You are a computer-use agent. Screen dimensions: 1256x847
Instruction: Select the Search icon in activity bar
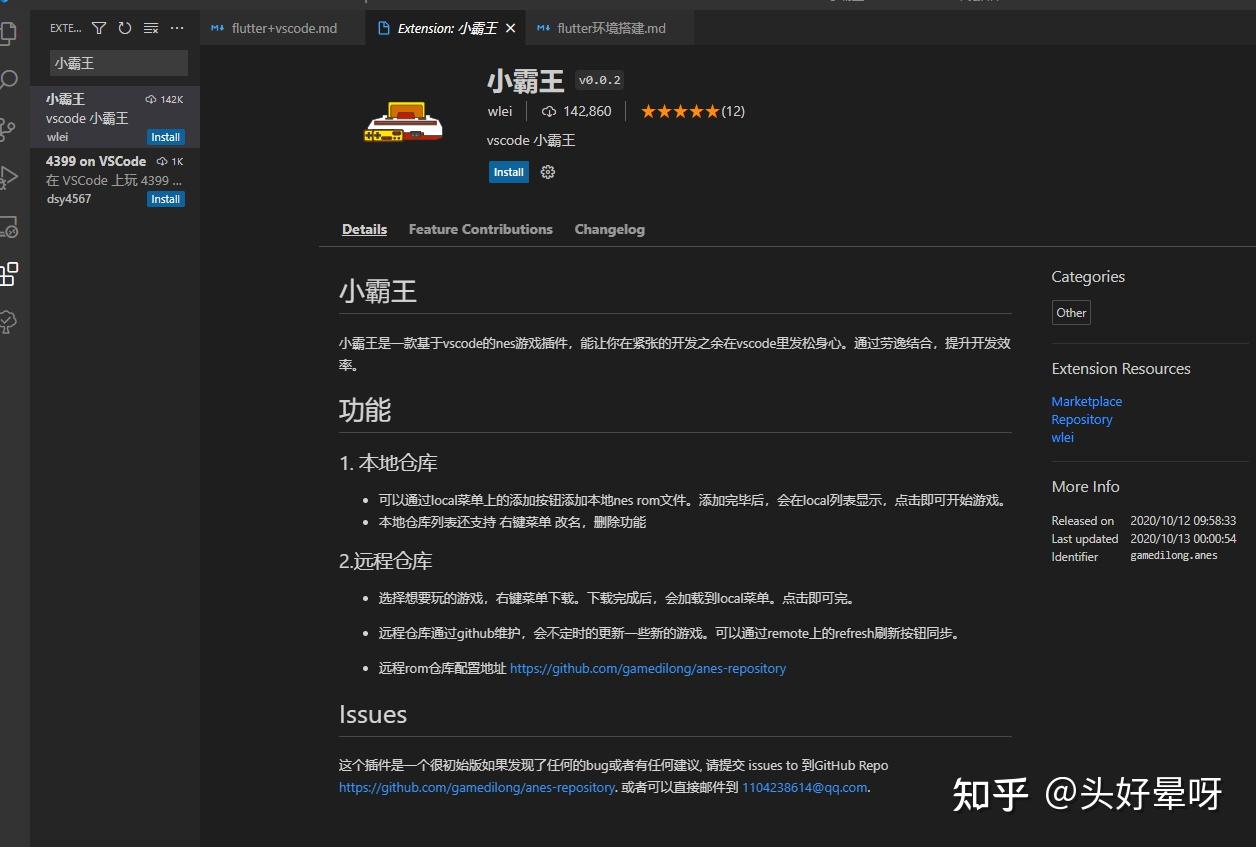tap(10, 78)
